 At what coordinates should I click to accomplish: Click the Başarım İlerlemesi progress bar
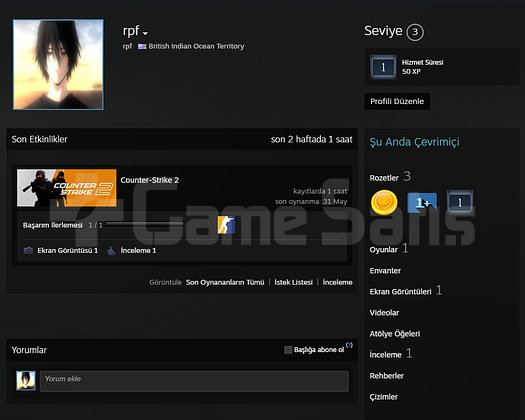tap(144, 224)
